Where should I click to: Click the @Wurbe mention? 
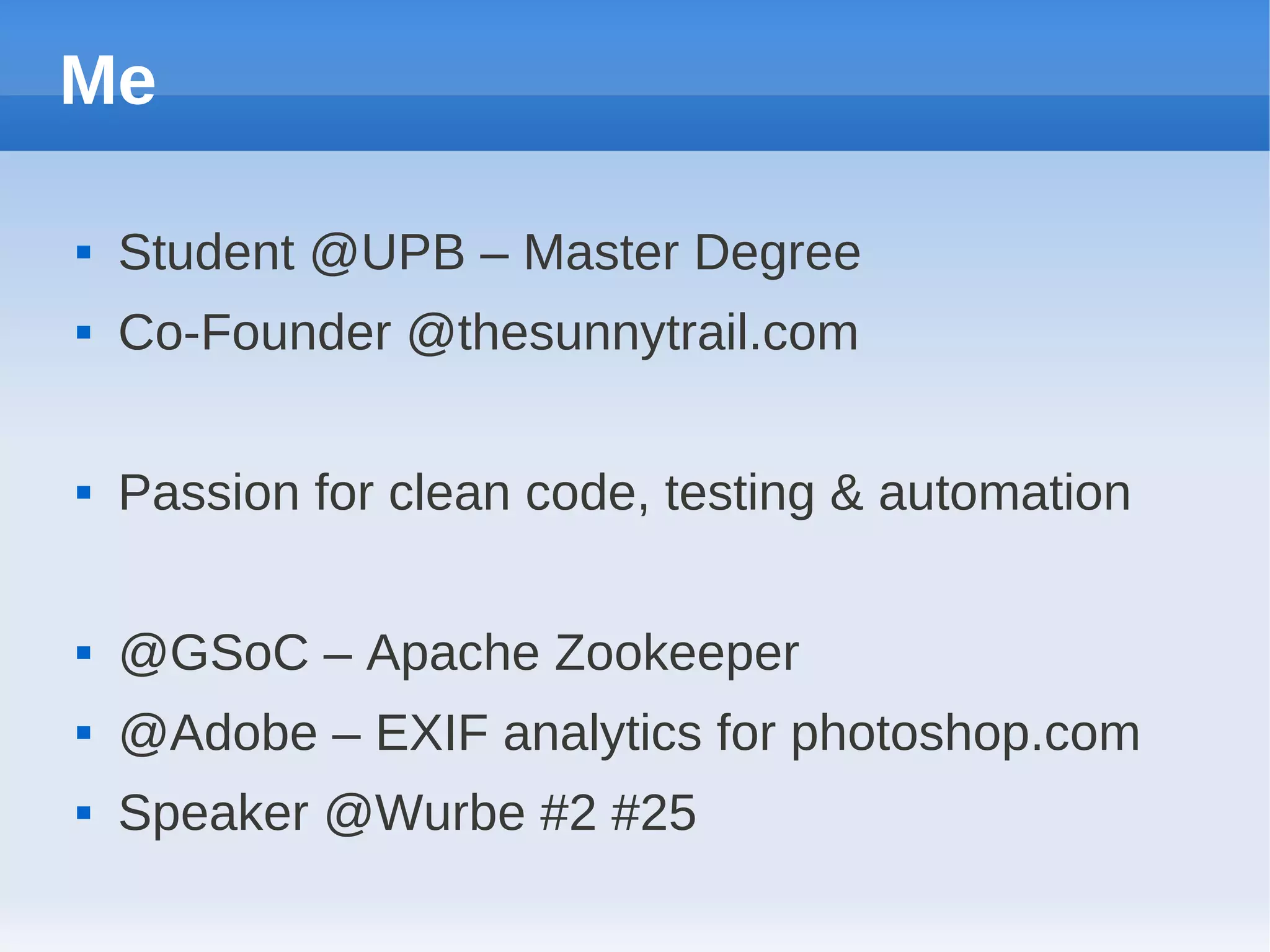pyautogui.click(x=425, y=813)
